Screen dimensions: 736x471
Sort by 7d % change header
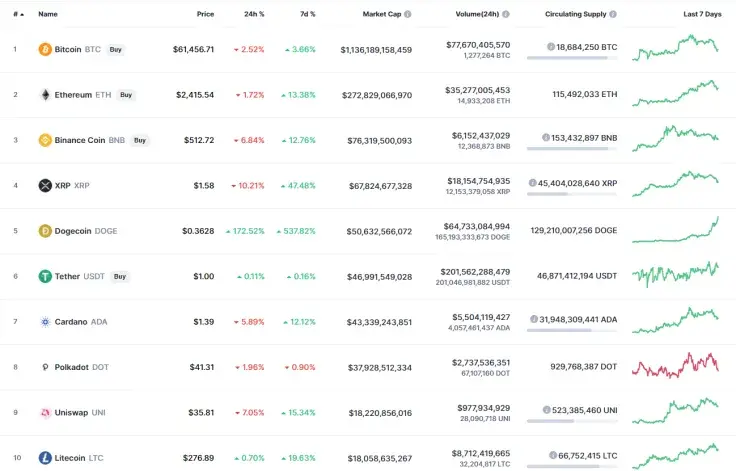click(306, 15)
